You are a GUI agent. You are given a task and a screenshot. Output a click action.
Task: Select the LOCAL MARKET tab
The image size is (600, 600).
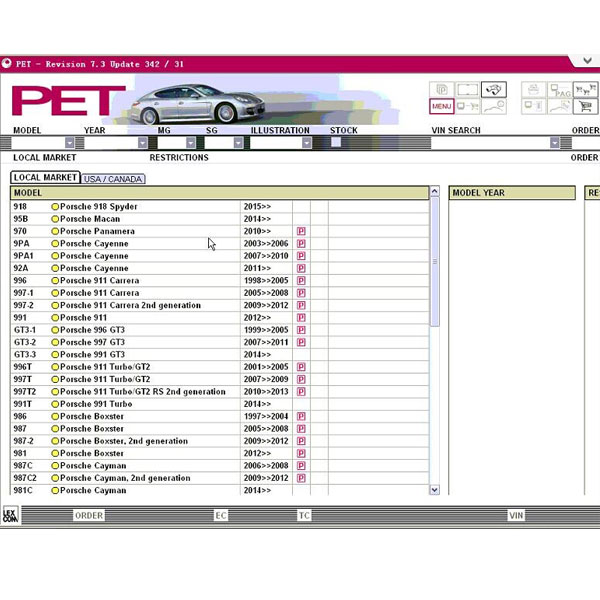[x=46, y=178]
